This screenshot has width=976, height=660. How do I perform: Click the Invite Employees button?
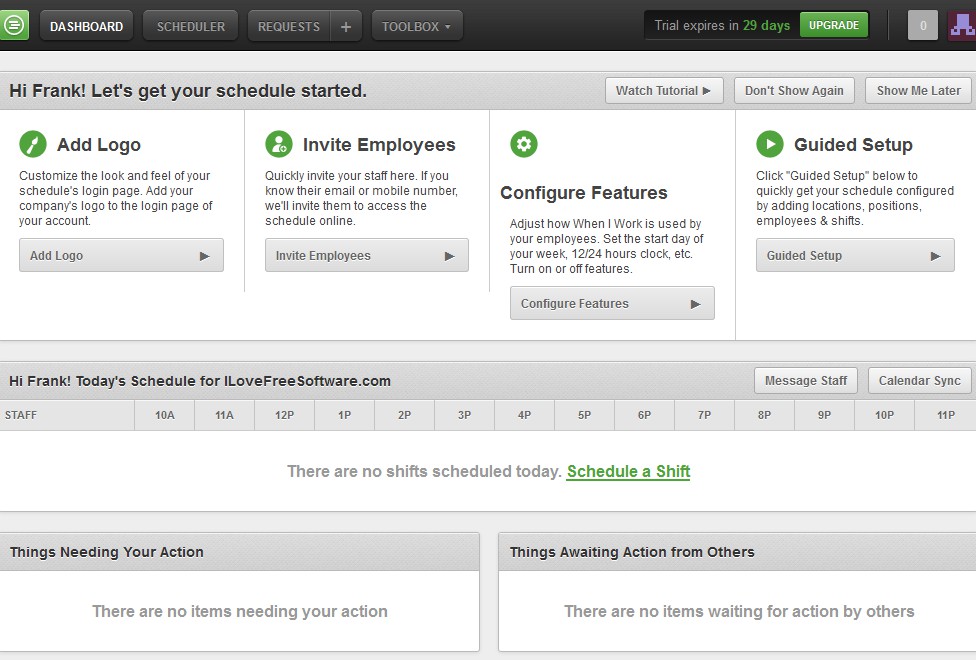(x=367, y=255)
